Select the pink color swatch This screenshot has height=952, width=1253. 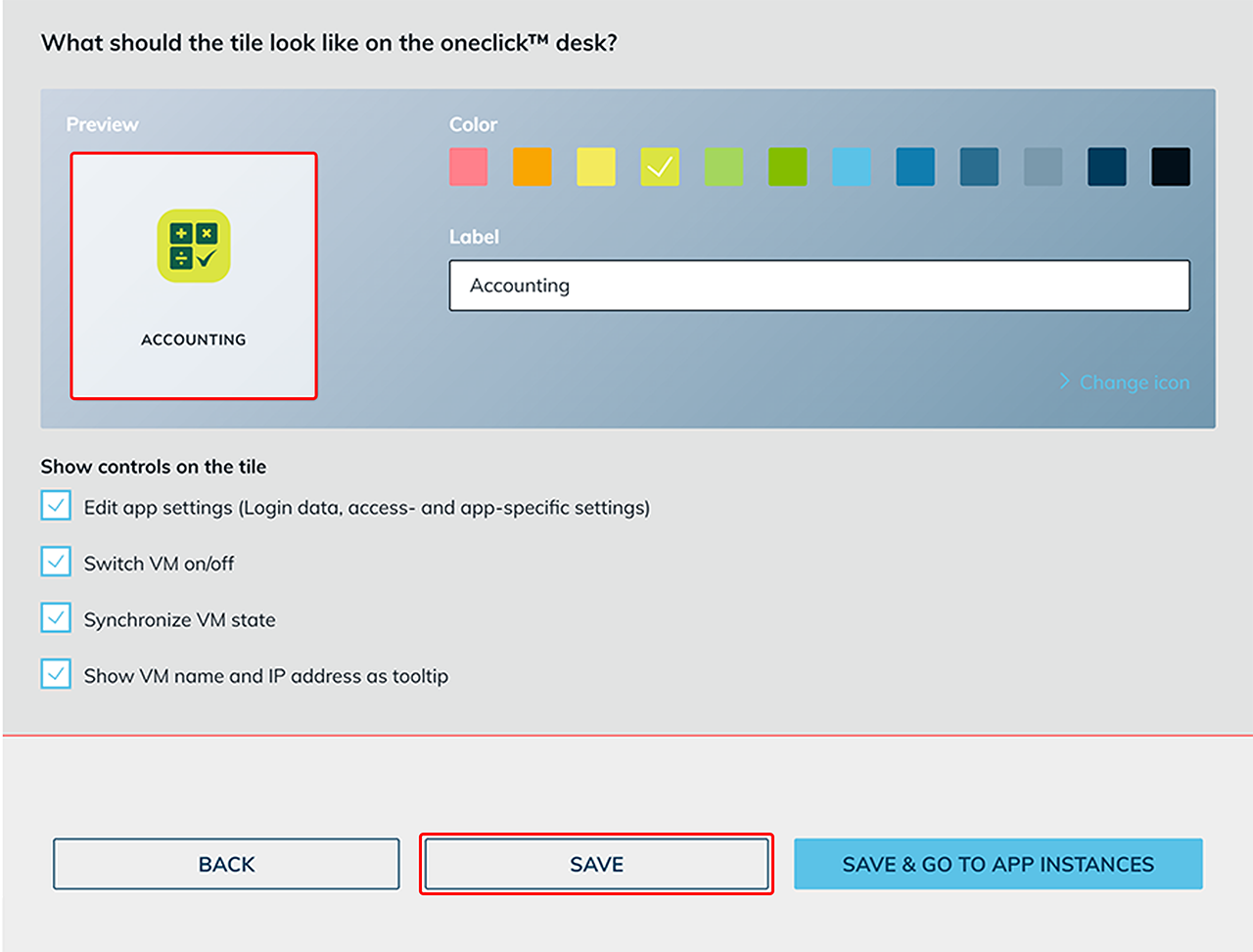click(468, 166)
